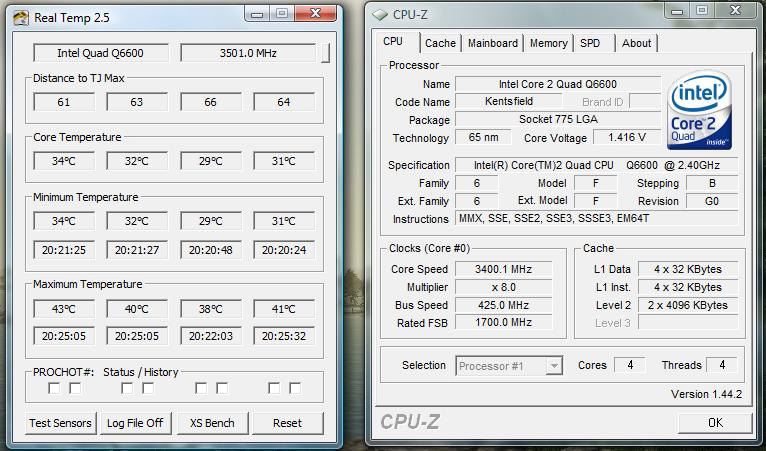Image resolution: width=766 pixels, height=451 pixels.
Task: Click the minimum temperature time 20:20:48
Action: pos(211,250)
